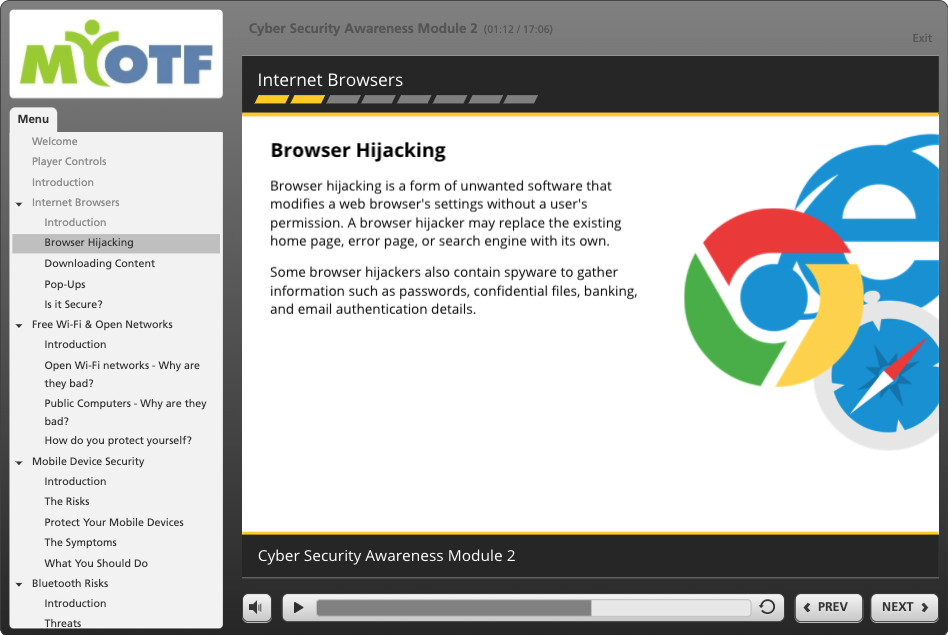
Task: Open the Welcome menu item
Action: pos(54,141)
